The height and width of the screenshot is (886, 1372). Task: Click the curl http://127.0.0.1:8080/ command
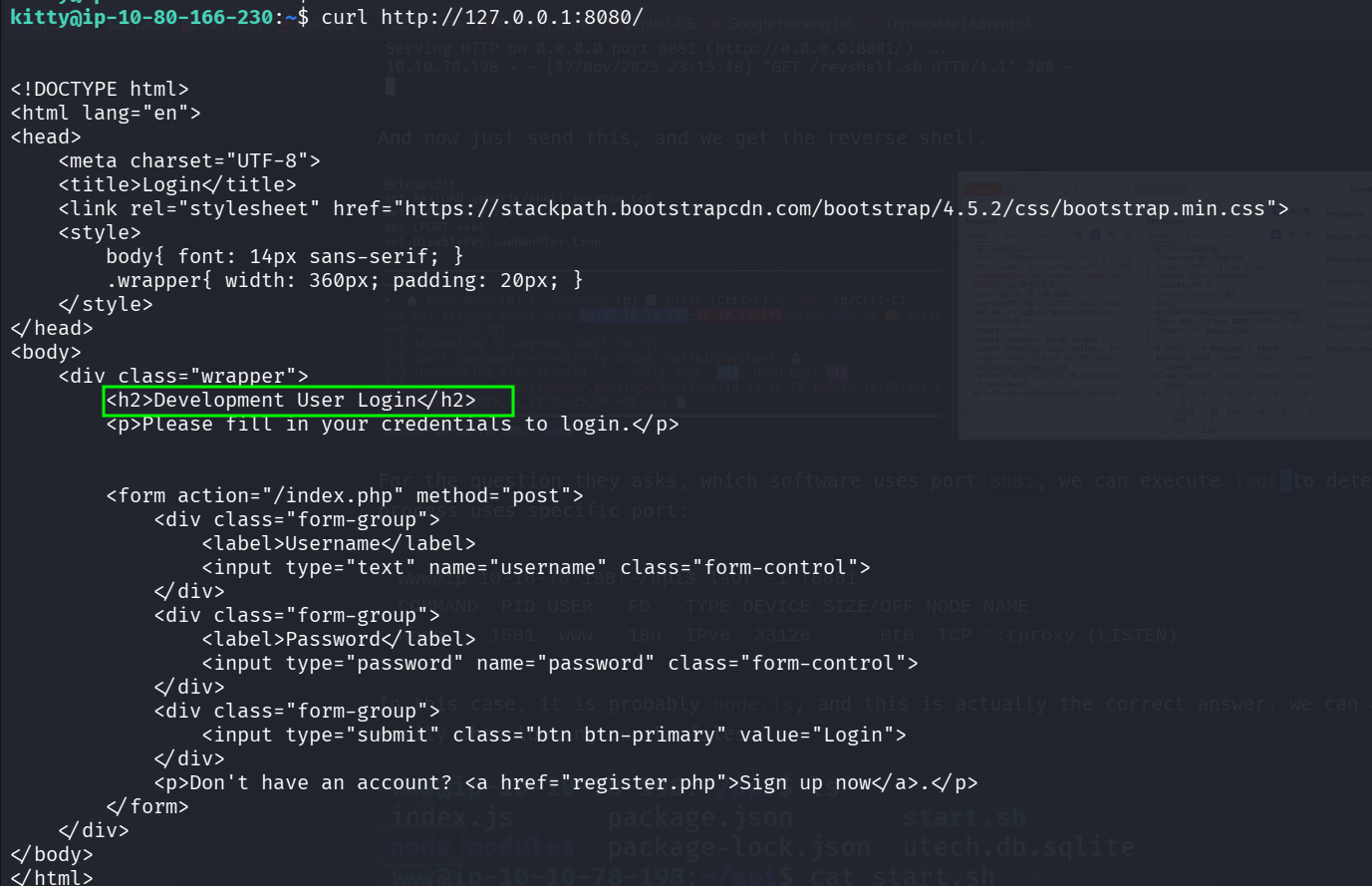pyautogui.click(x=481, y=17)
